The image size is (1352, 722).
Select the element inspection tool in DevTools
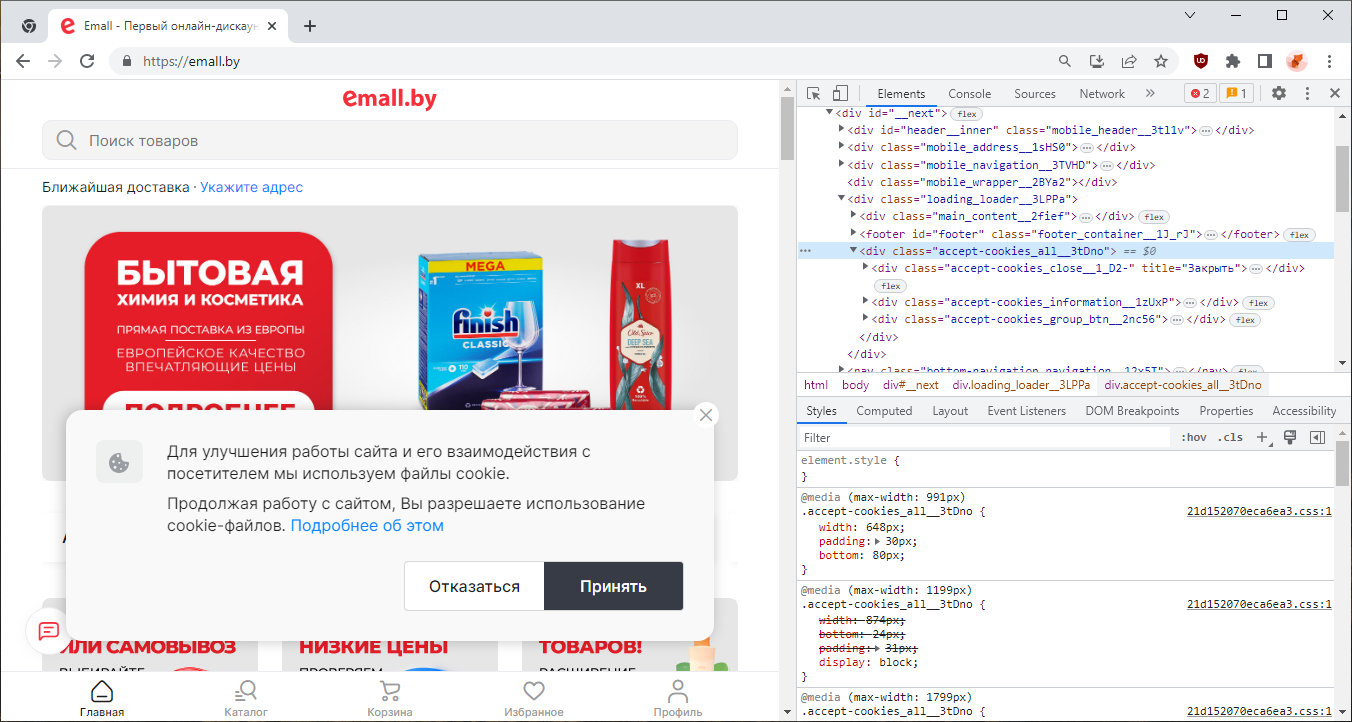(812, 92)
